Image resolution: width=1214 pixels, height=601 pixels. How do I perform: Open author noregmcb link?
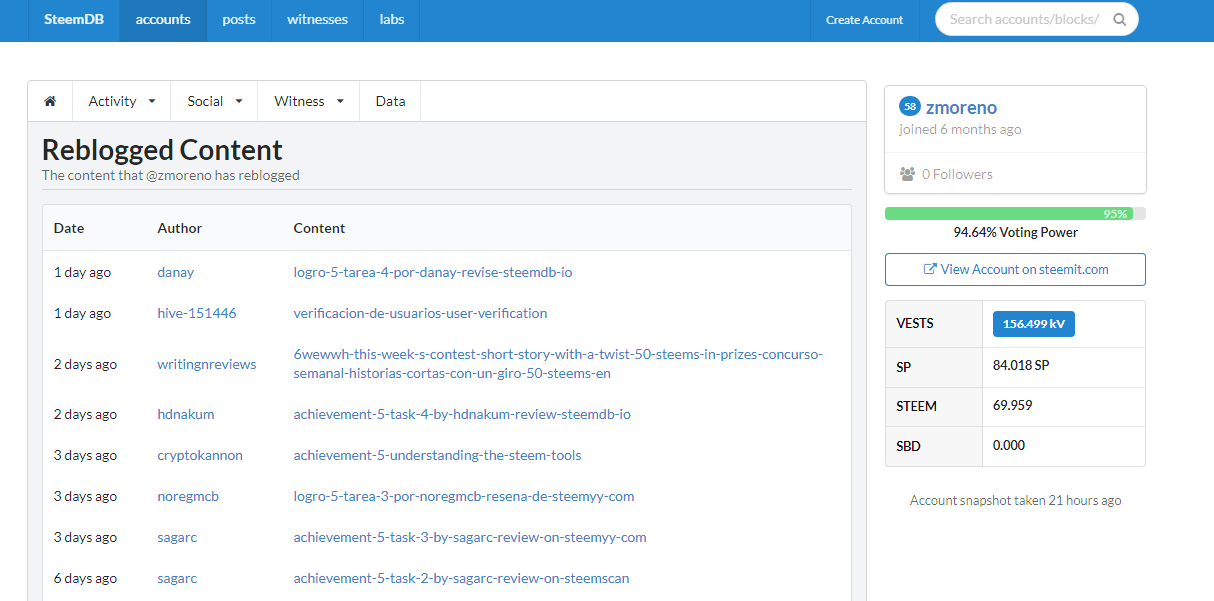coord(188,496)
